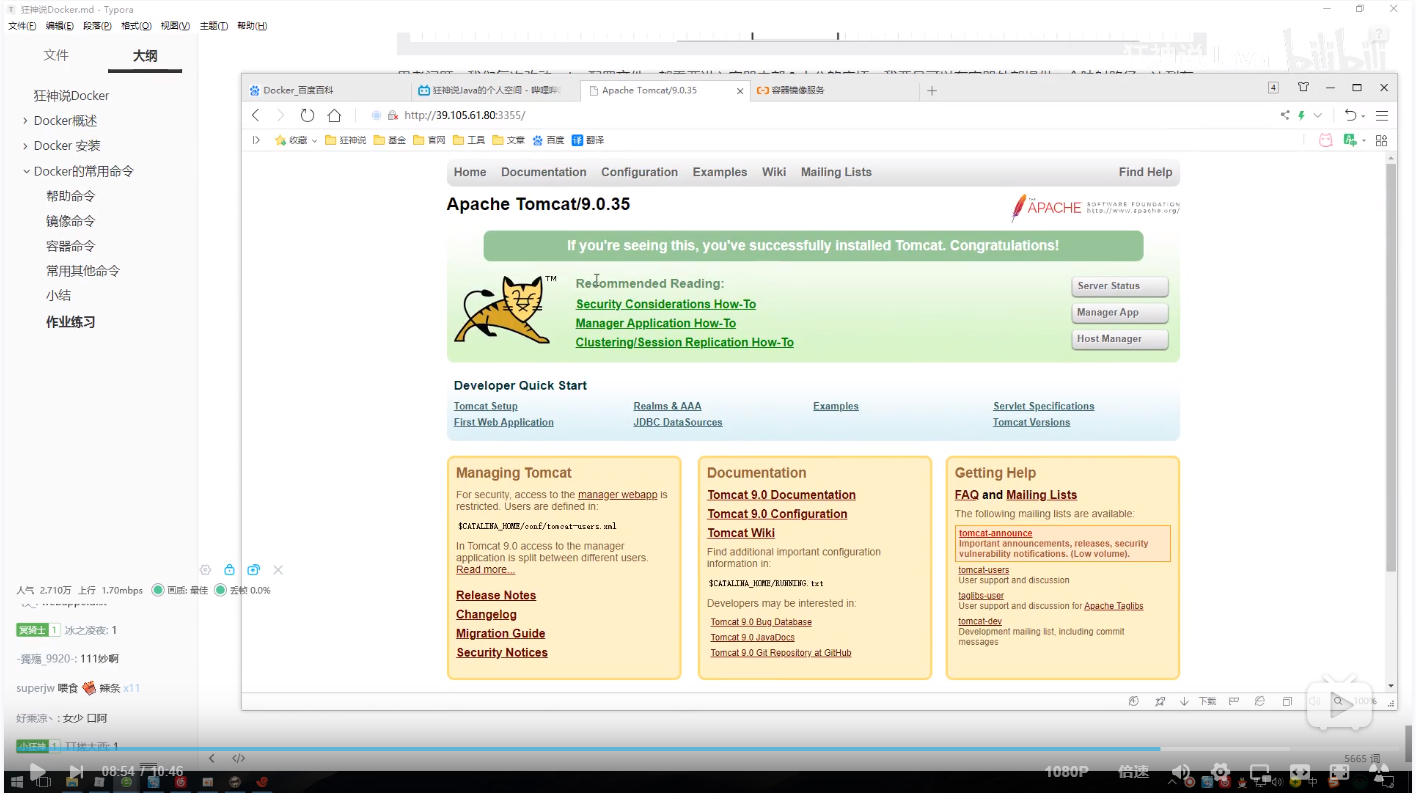Open browser main menu hamburger icon
Screen dimensions: 1416x795
coord(1382,115)
